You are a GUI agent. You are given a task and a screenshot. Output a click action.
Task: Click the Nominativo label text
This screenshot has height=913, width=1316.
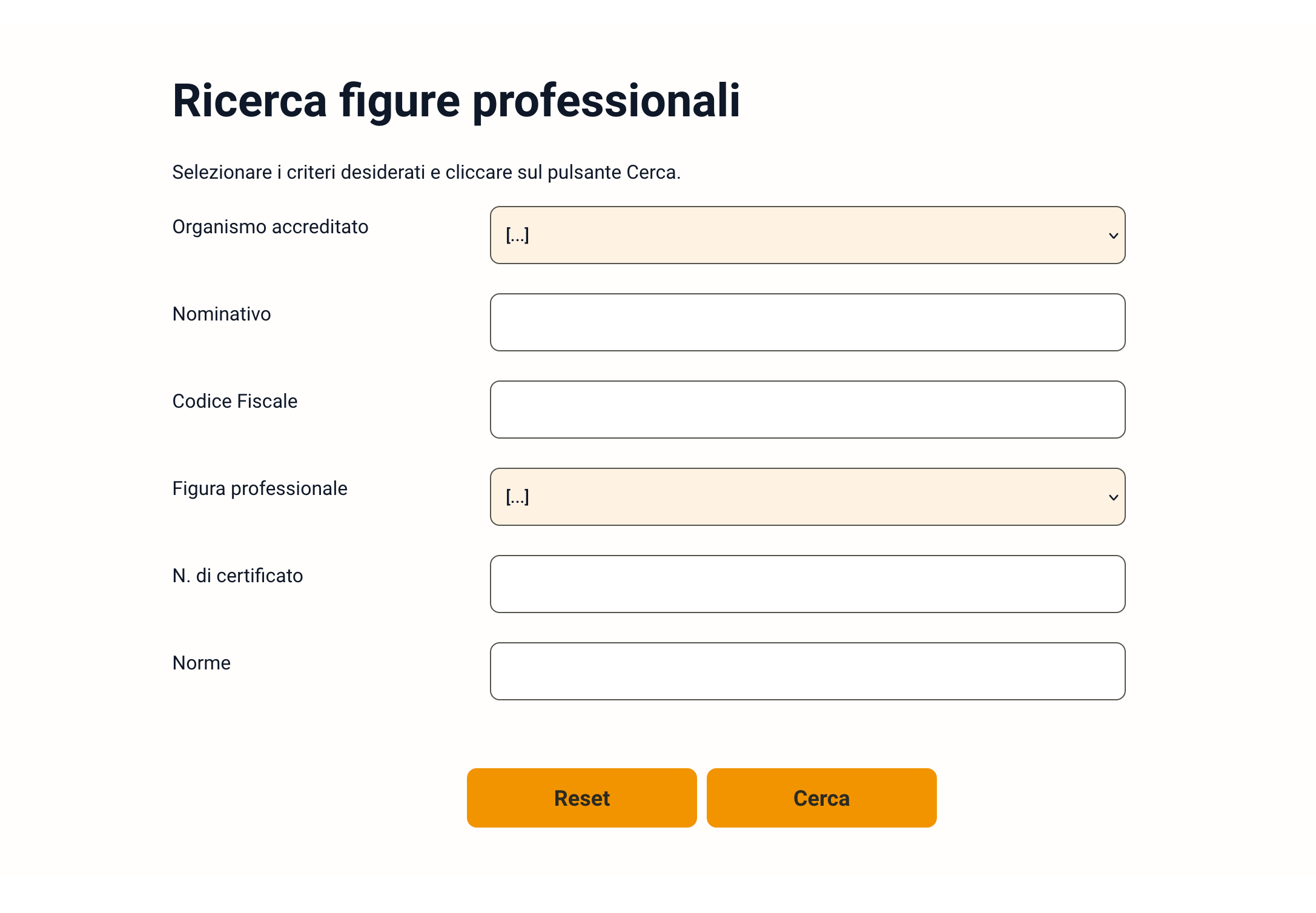pyautogui.click(x=222, y=314)
